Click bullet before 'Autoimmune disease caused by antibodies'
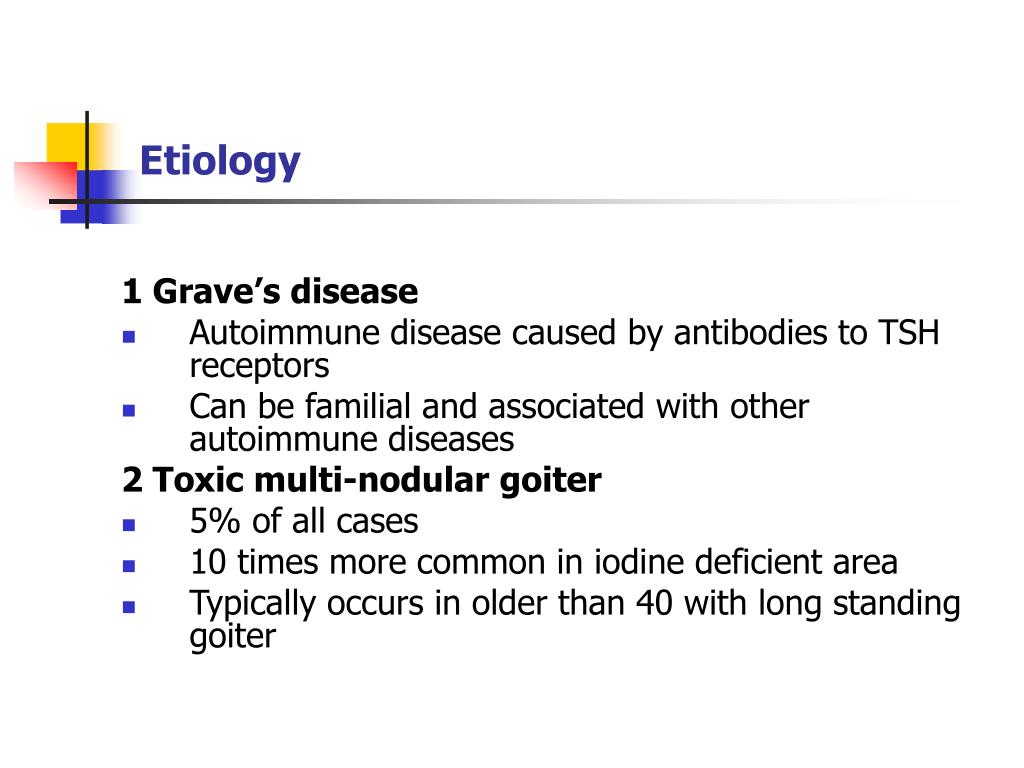1024x768 pixels. click(129, 337)
